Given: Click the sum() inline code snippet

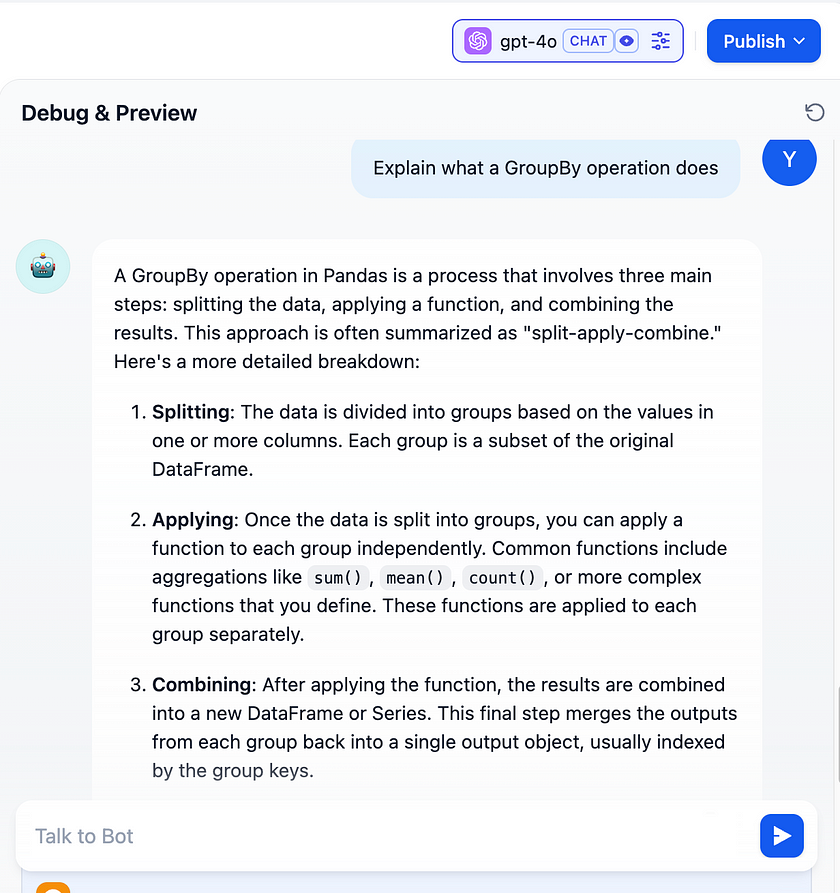Looking at the screenshot, I should (x=338, y=577).
